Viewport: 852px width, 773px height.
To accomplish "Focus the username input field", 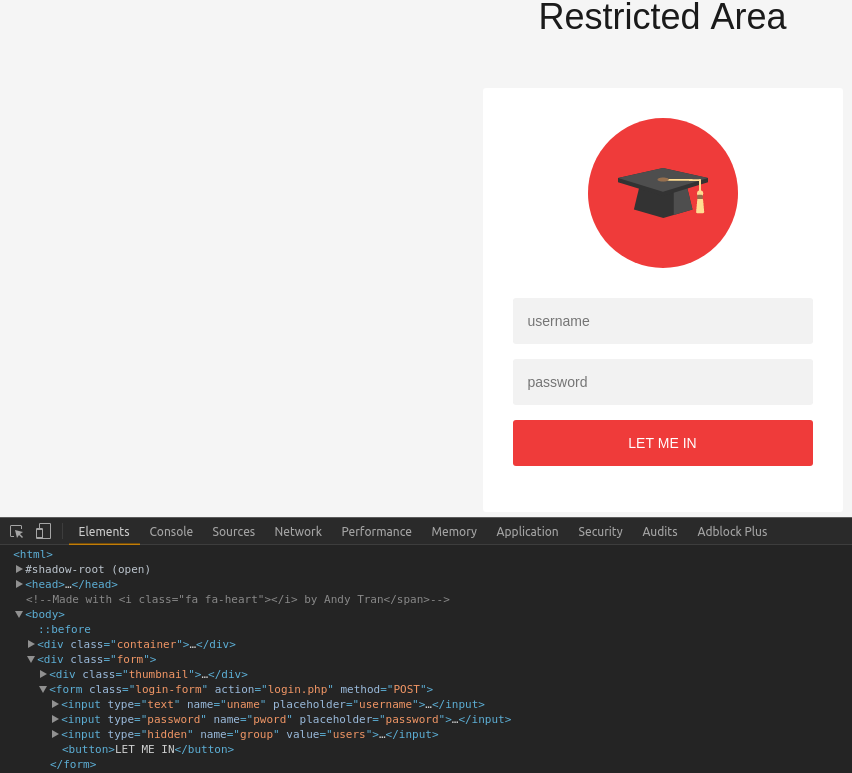I will pos(662,321).
